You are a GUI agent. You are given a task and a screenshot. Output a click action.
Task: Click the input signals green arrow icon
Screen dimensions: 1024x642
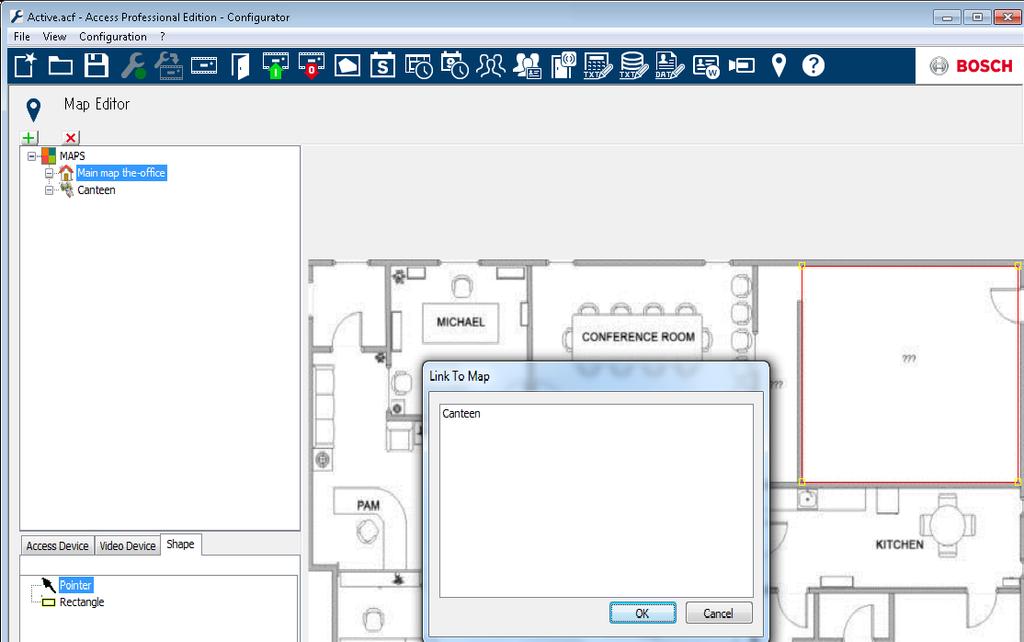coord(276,66)
